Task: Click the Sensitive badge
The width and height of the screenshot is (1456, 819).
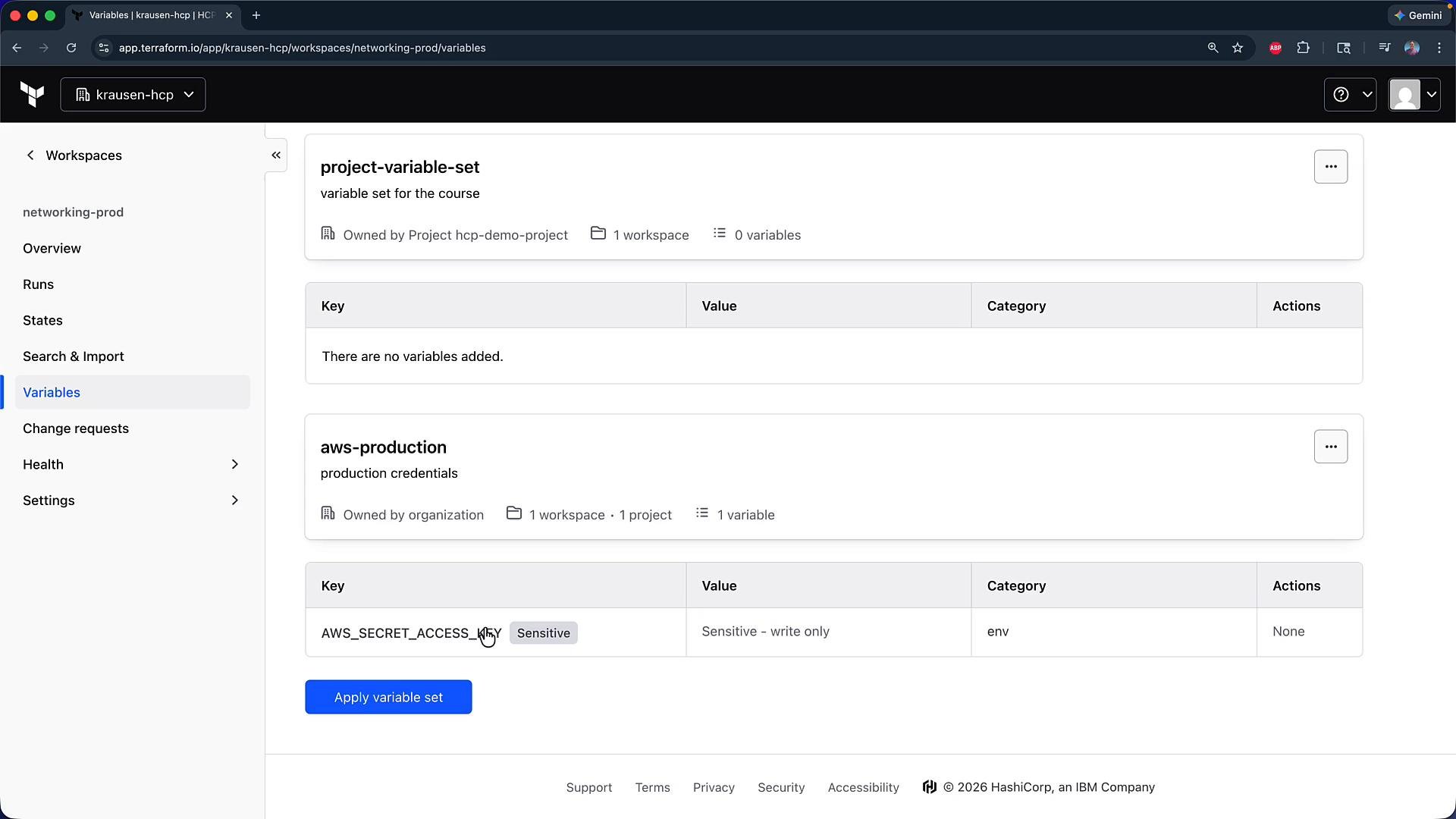Action: (x=543, y=633)
